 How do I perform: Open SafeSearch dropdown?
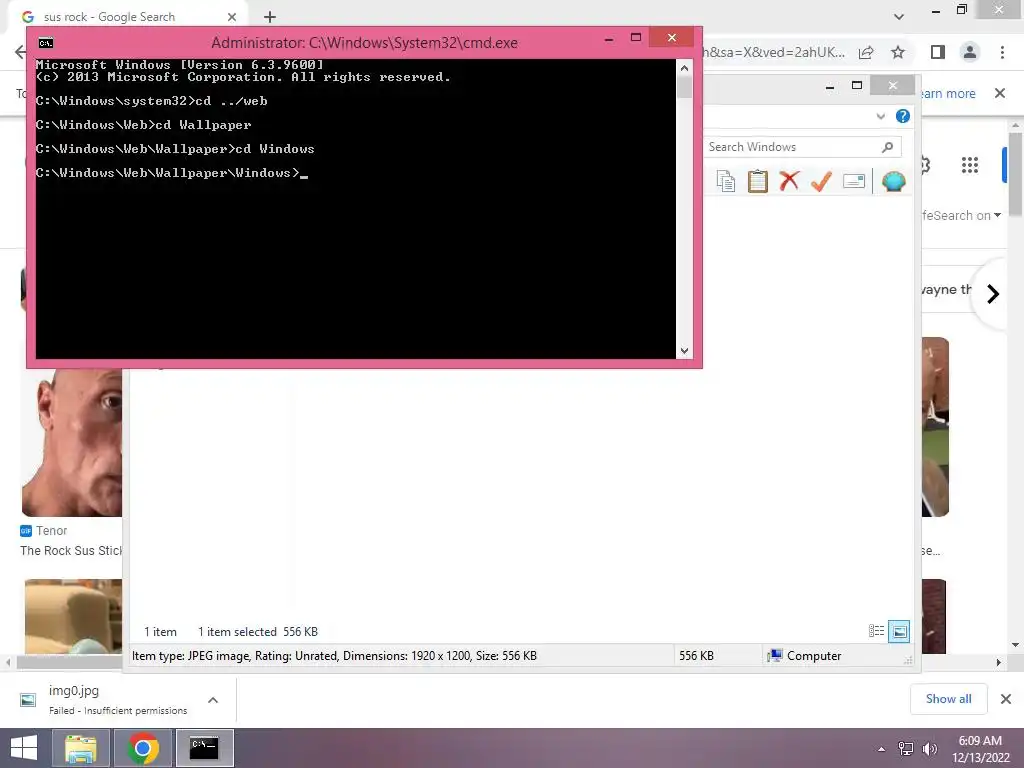962,216
